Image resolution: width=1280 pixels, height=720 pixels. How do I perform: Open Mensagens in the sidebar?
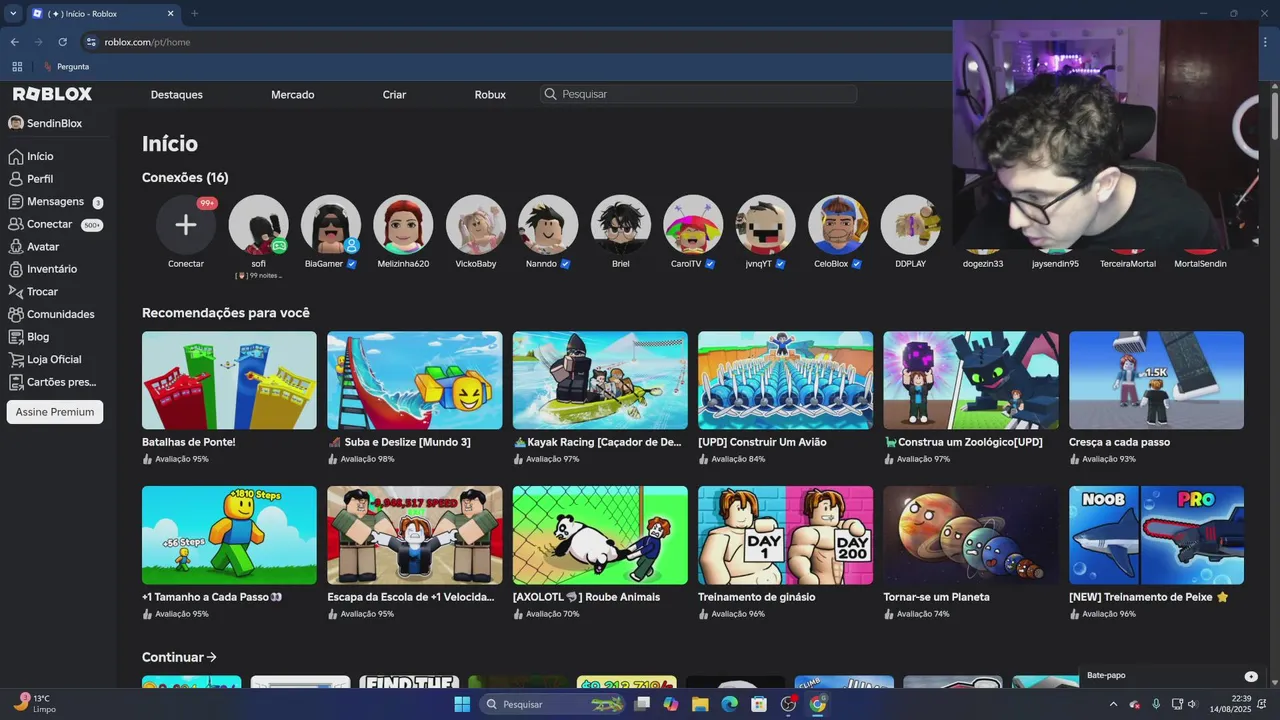click(55, 202)
